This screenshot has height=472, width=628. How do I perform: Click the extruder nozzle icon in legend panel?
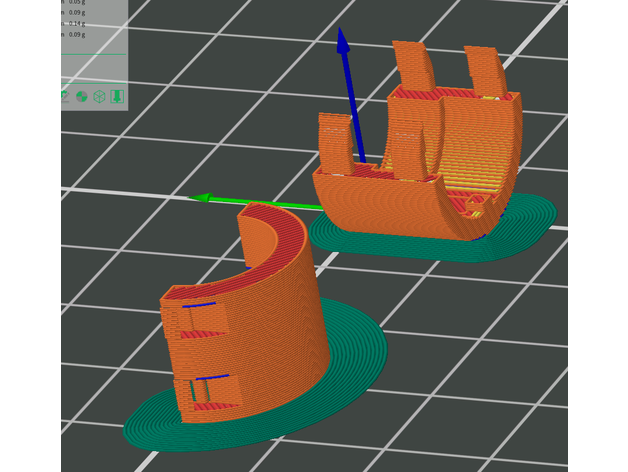click(x=117, y=97)
